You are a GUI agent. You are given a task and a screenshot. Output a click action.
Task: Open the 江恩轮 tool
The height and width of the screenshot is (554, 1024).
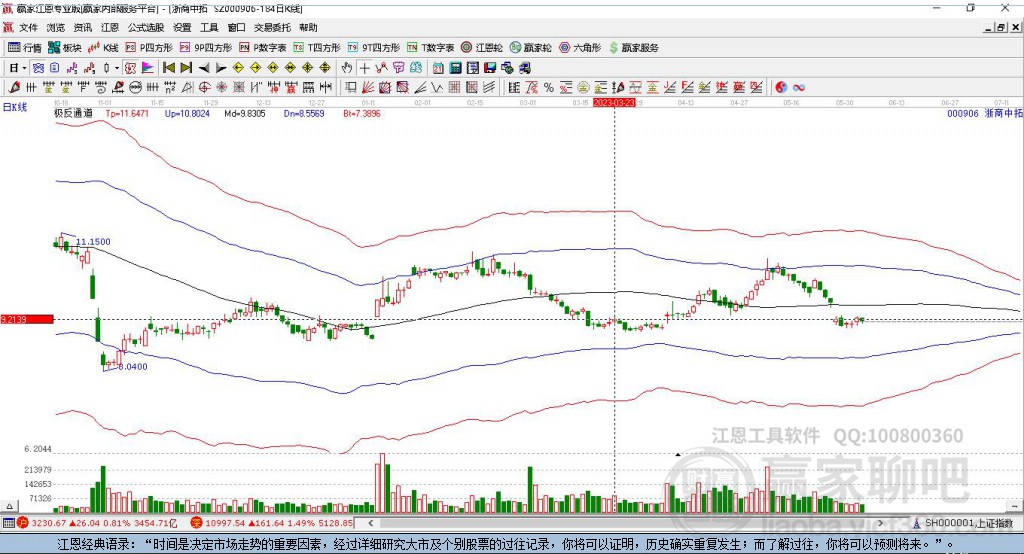point(482,48)
